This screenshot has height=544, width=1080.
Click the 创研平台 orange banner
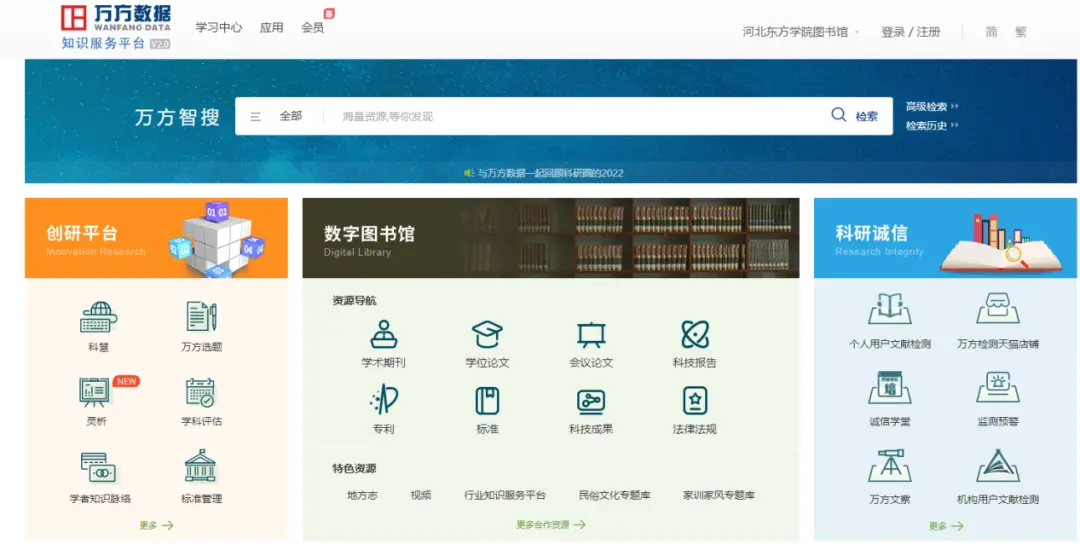click(156, 238)
